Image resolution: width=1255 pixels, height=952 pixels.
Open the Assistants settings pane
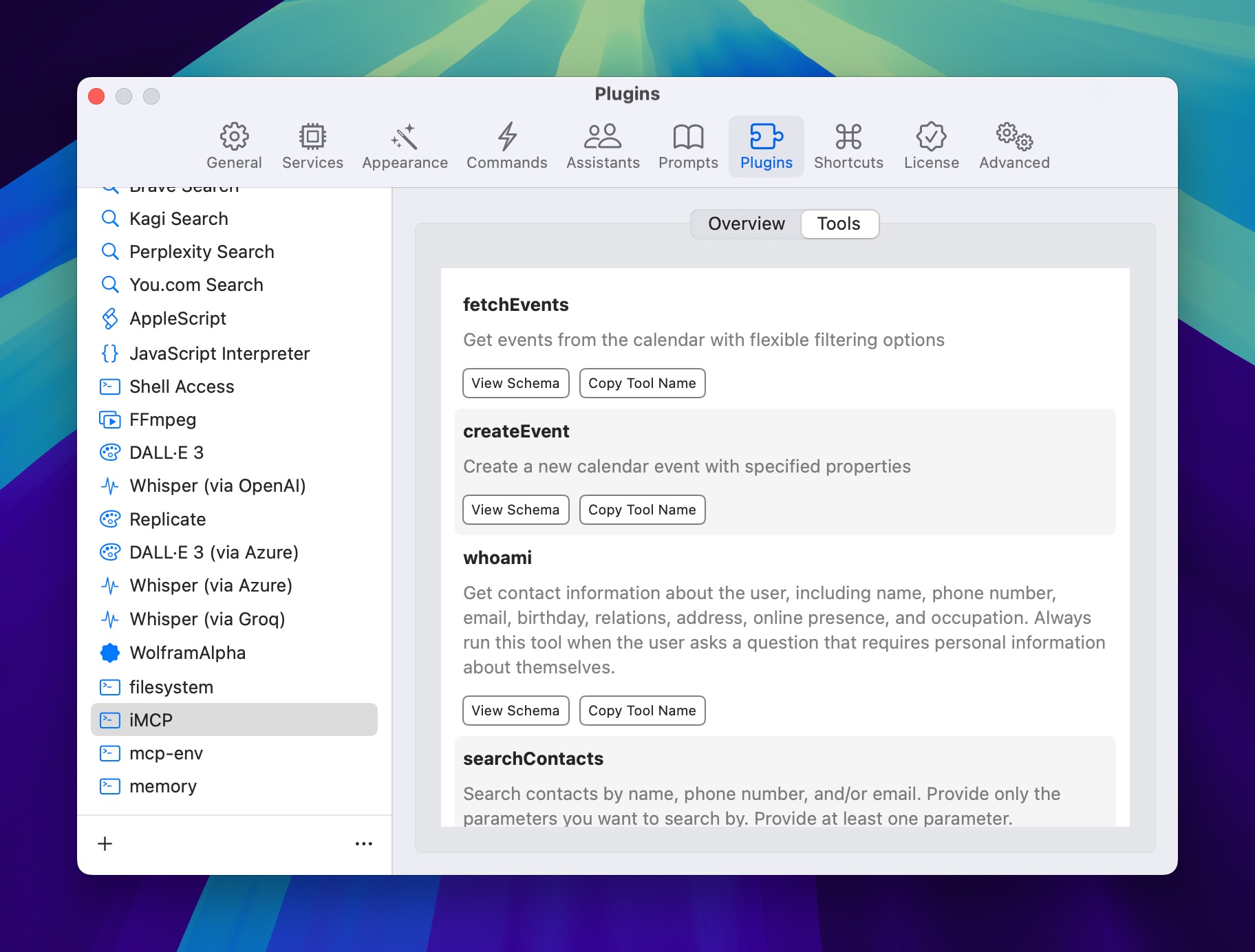[603, 147]
